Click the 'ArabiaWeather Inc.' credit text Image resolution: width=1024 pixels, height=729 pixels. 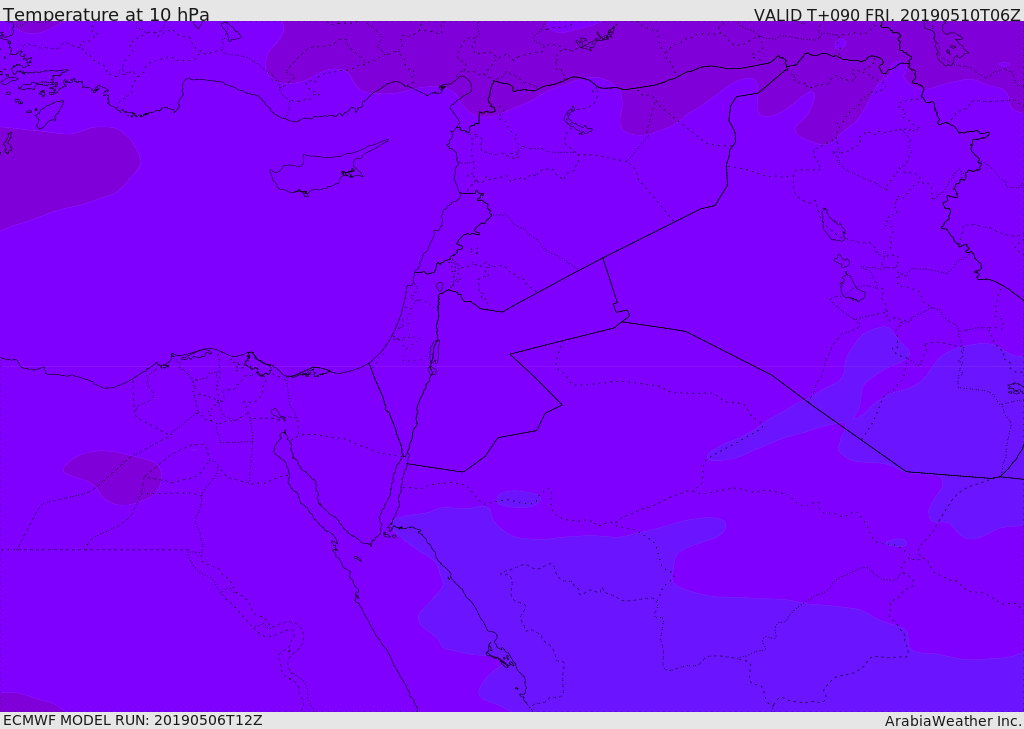point(953,721)
